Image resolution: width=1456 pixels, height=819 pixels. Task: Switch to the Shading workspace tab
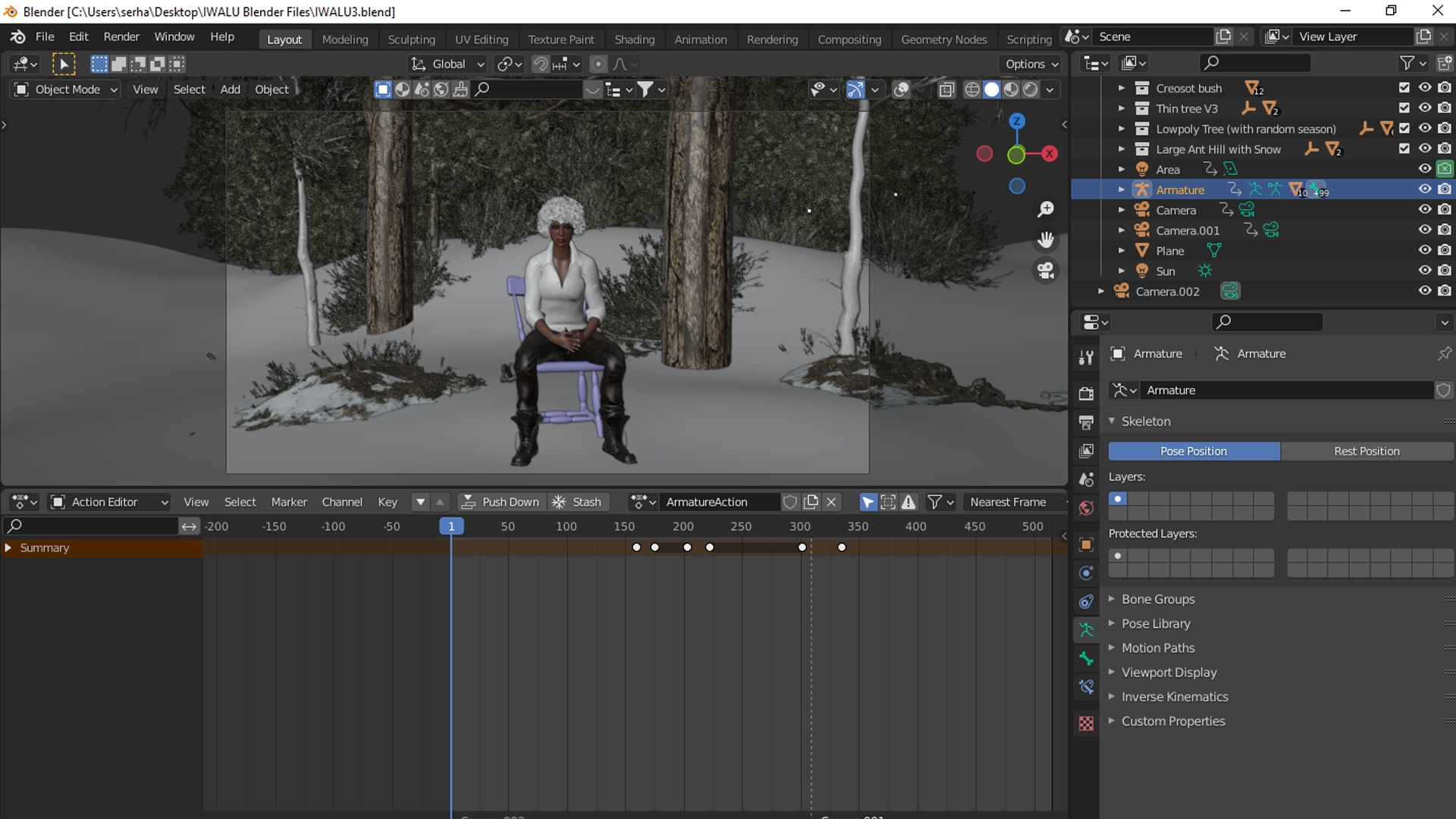[634, 39]
